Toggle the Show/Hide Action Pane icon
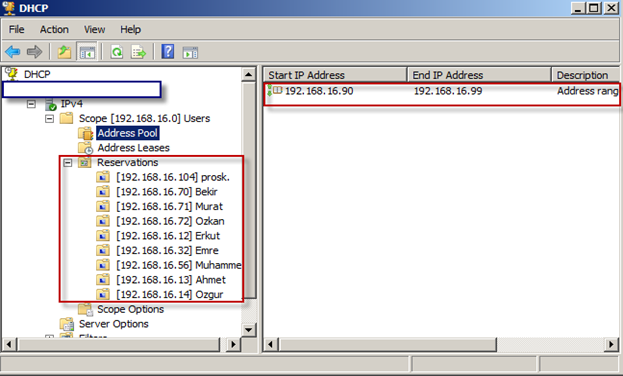Viewport: 623px width, 376px height. tap(190, 52)
